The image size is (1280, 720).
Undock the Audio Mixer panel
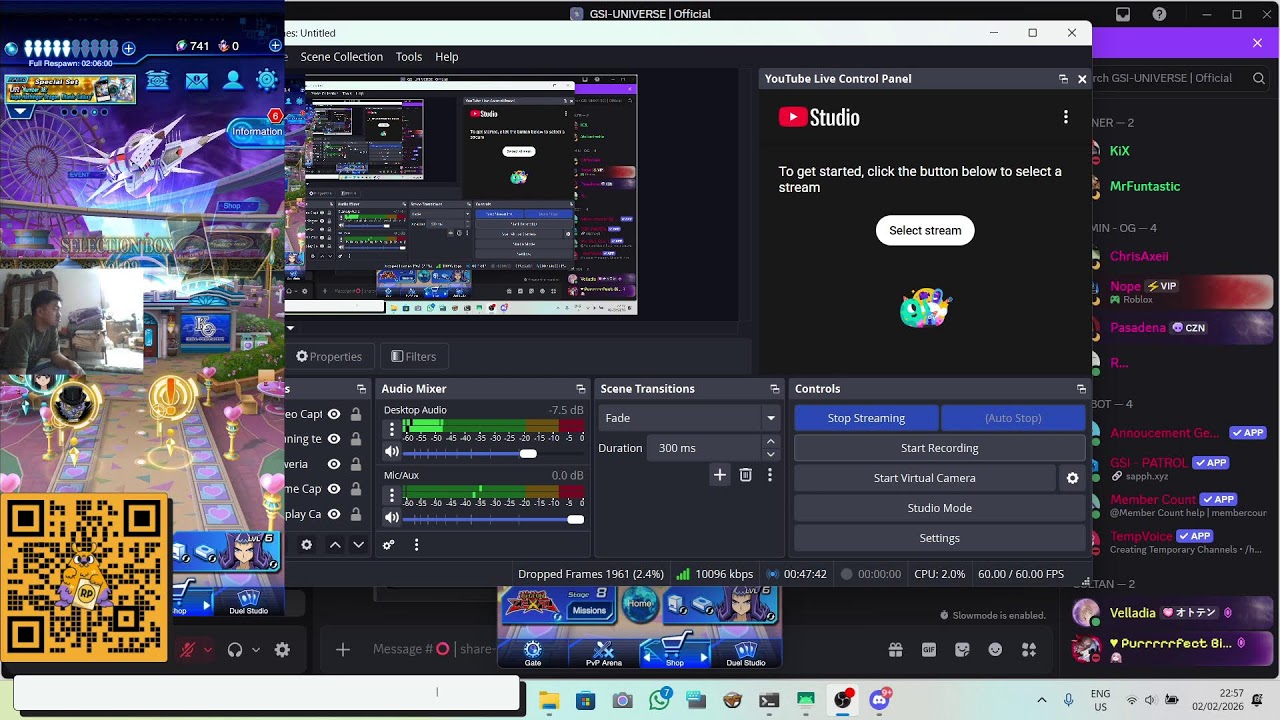click(x=580, y=389)
